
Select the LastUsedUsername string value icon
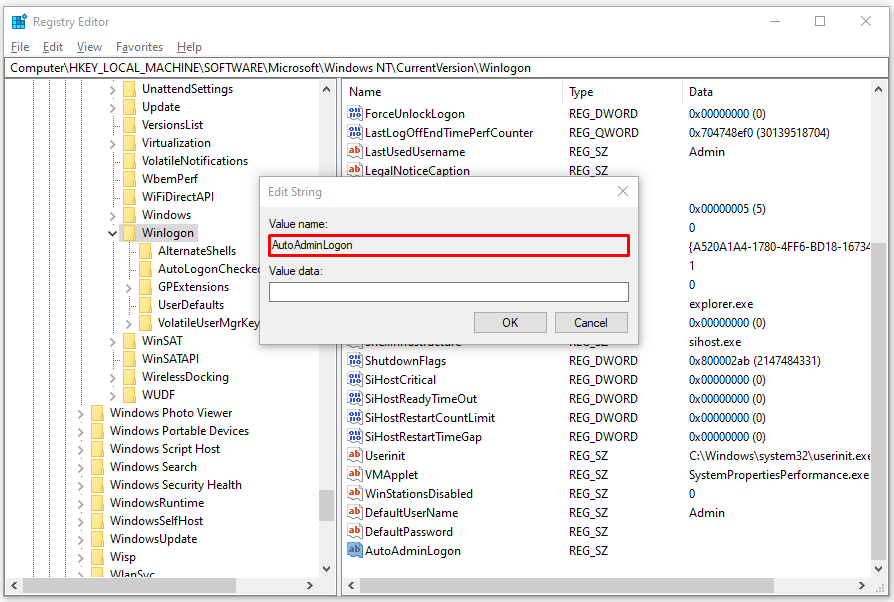355,152
